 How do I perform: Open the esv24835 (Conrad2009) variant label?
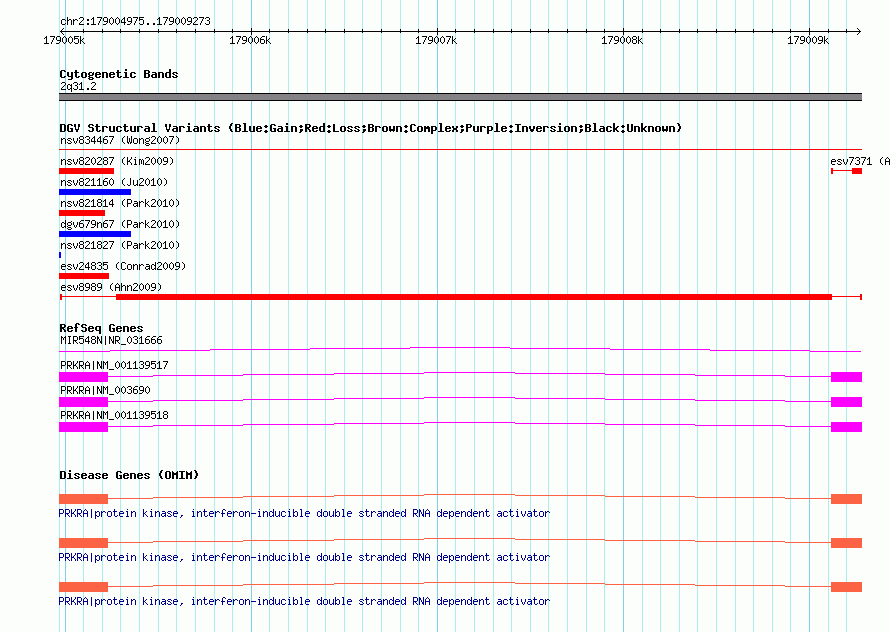[x=123, y=266]
